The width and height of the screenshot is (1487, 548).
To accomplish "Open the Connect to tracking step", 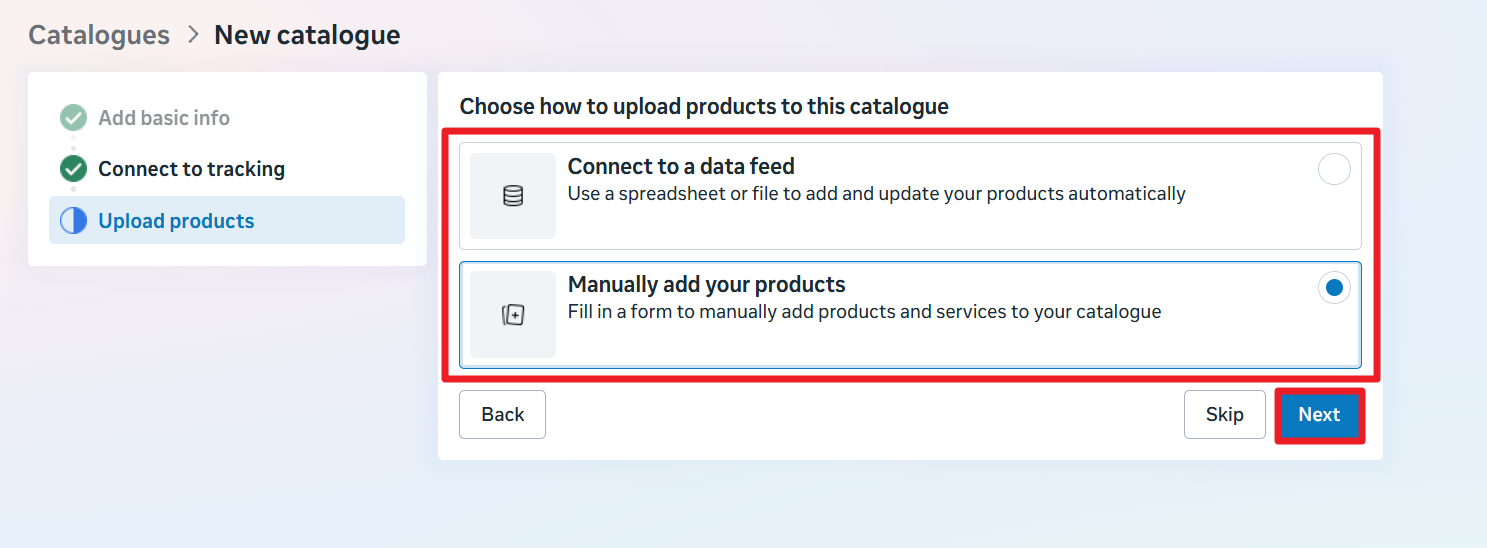I will point(191,169).
